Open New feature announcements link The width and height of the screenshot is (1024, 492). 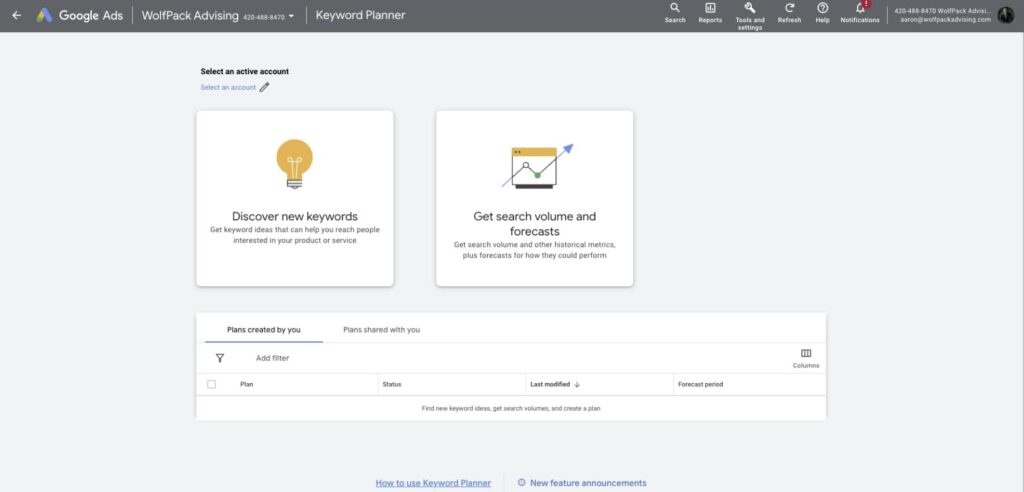click(588, 484)
